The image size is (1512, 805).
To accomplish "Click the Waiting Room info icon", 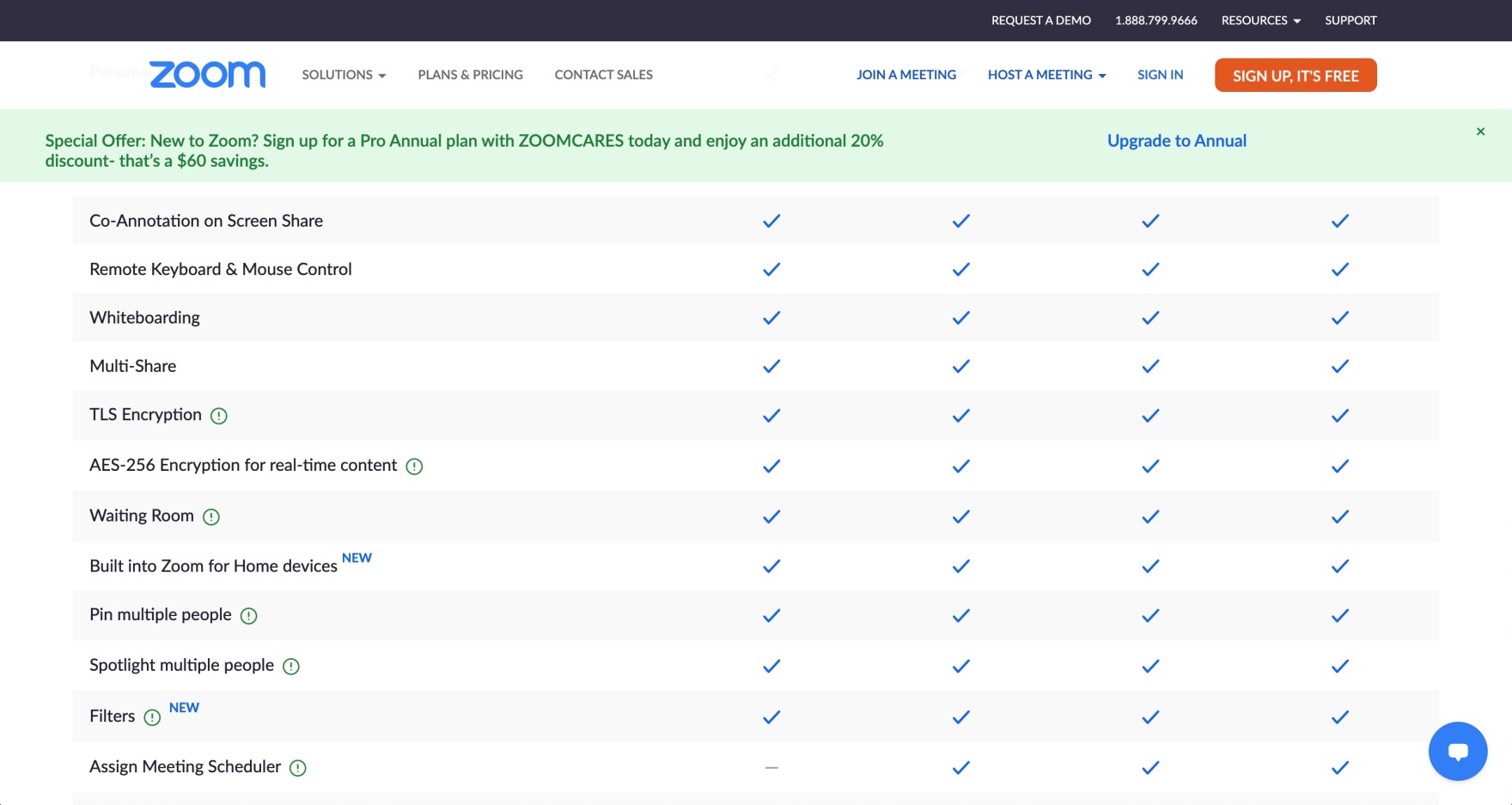I will tap(211, 517).
